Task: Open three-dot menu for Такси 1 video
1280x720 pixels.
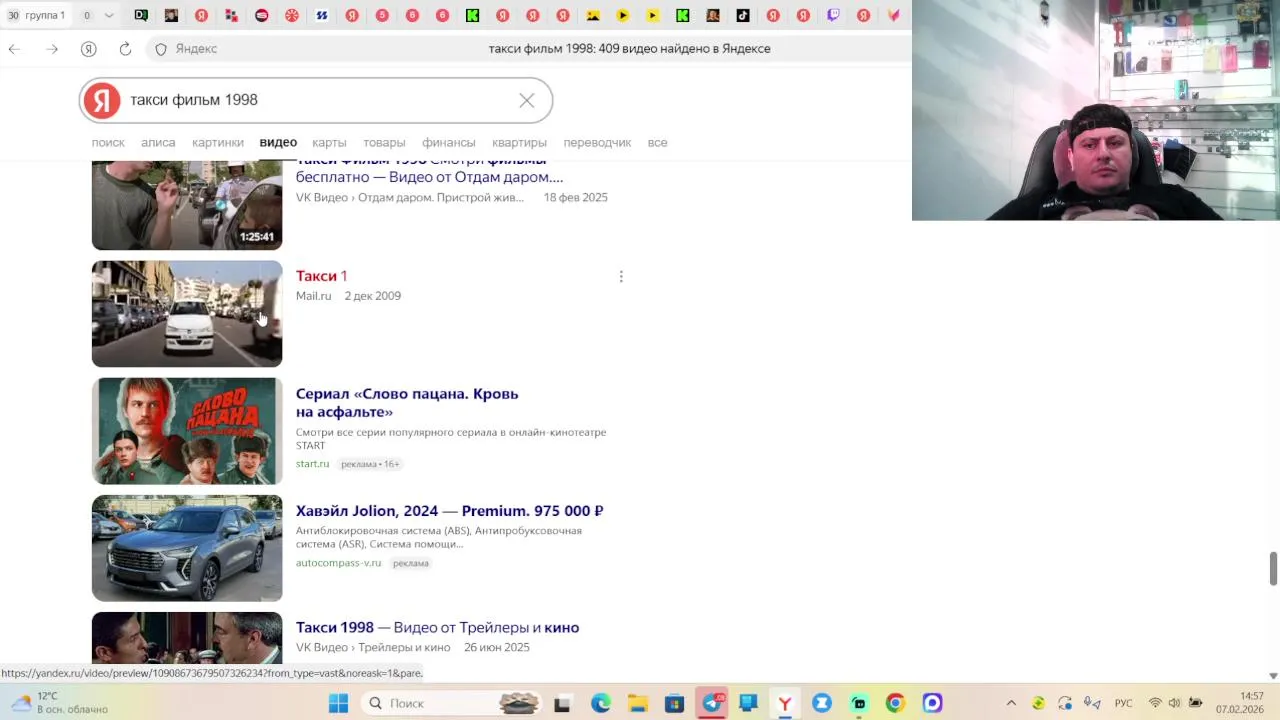Action: [621, 277]
